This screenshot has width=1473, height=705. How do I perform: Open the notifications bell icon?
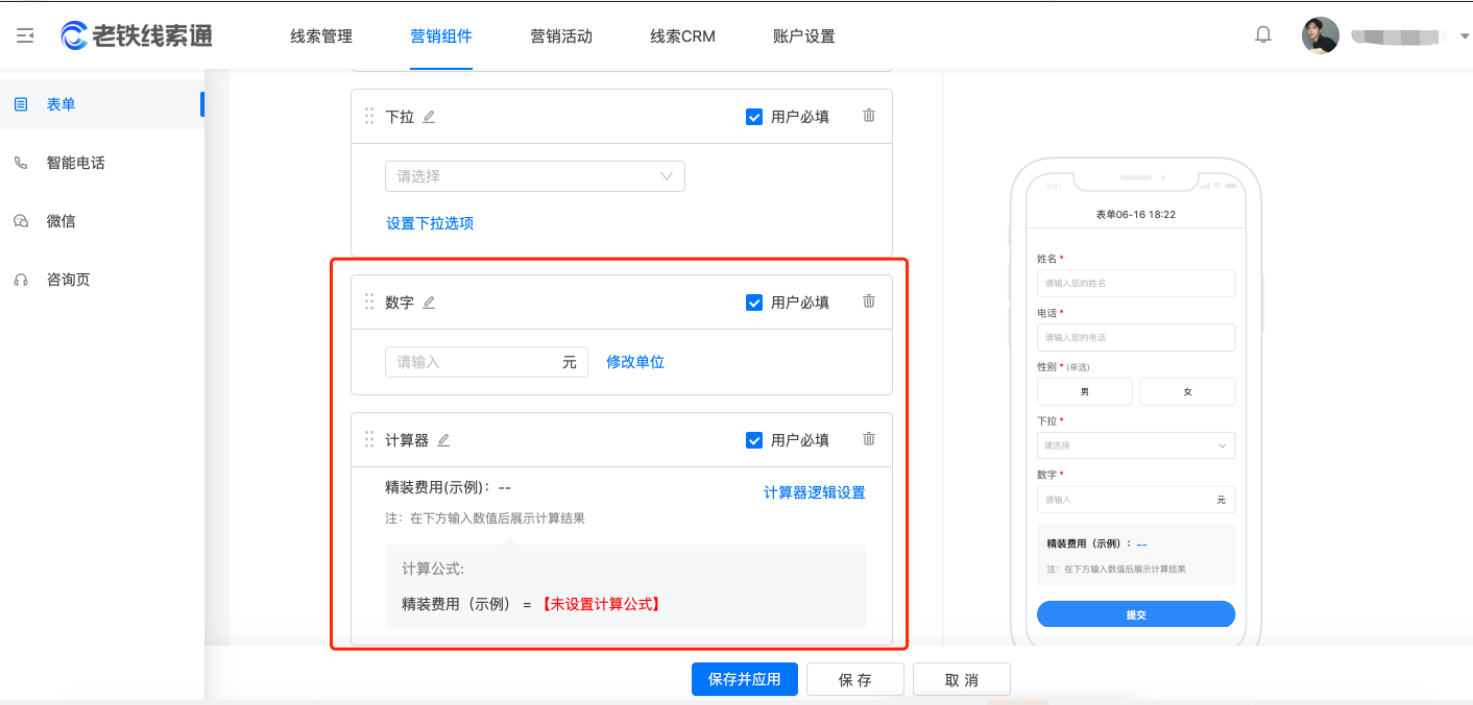click(x=1262, y=33)
